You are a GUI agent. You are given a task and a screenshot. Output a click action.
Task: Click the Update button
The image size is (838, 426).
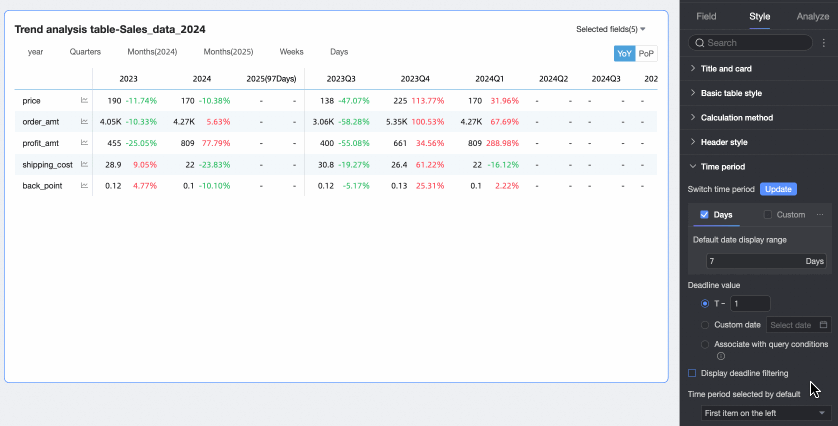777,189
